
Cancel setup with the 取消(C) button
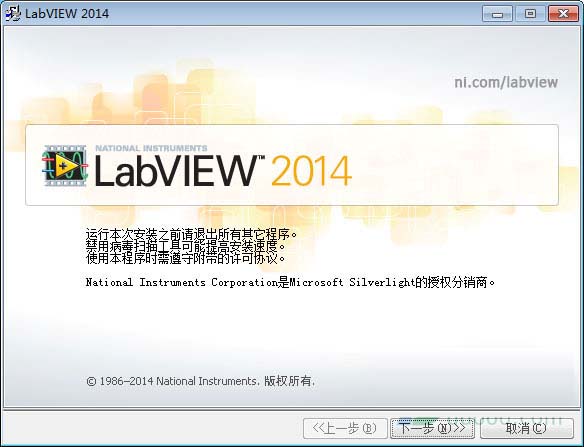point(526,428)
